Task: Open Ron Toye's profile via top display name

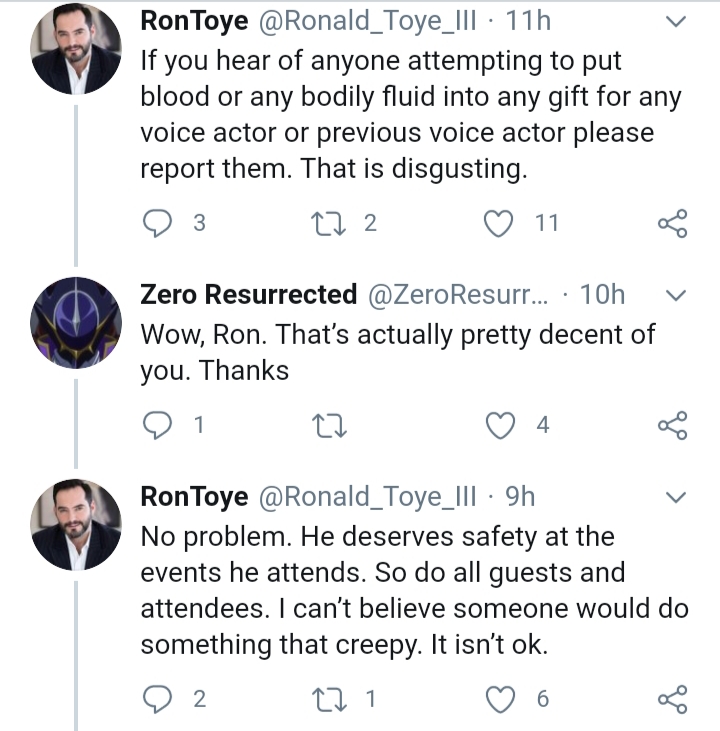Action: coord(194,21)
